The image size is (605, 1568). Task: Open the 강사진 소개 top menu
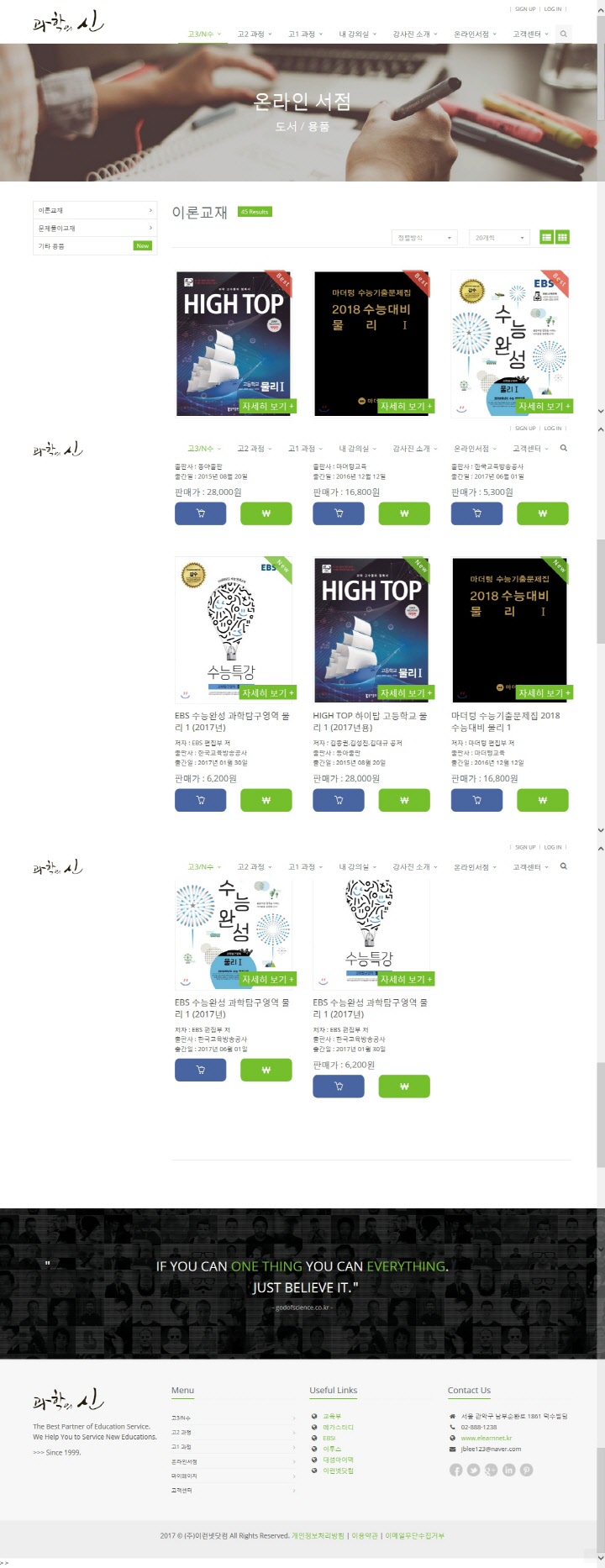click(x=415, y=34)
